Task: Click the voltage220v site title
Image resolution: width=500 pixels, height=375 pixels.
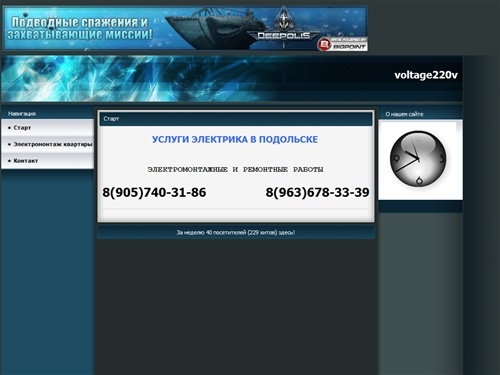Action: click(x=426, y=75)
